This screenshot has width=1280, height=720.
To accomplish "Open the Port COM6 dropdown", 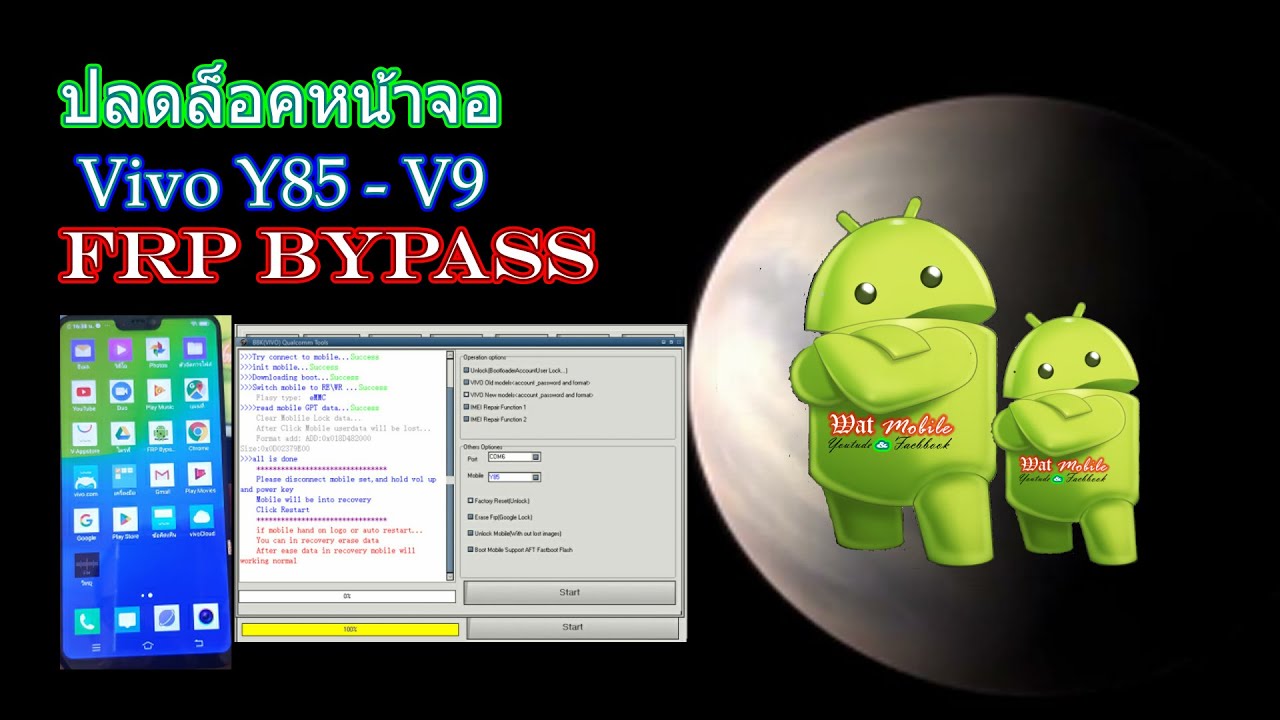I will (514, 457).
